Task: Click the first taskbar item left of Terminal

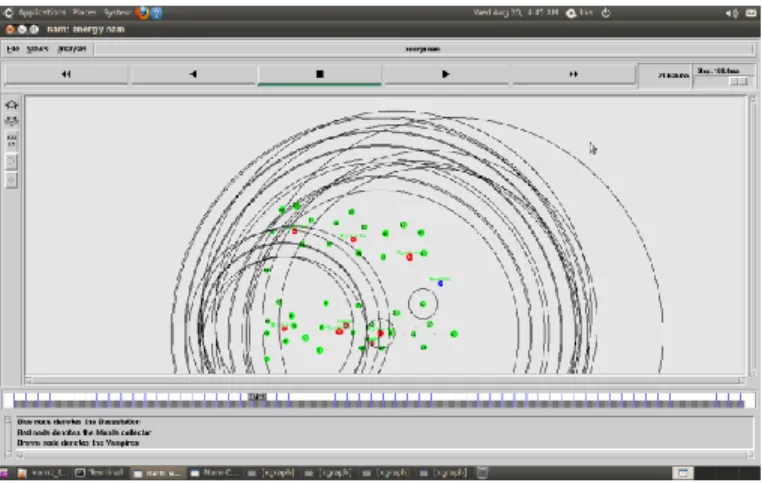Action: [44, 472]
